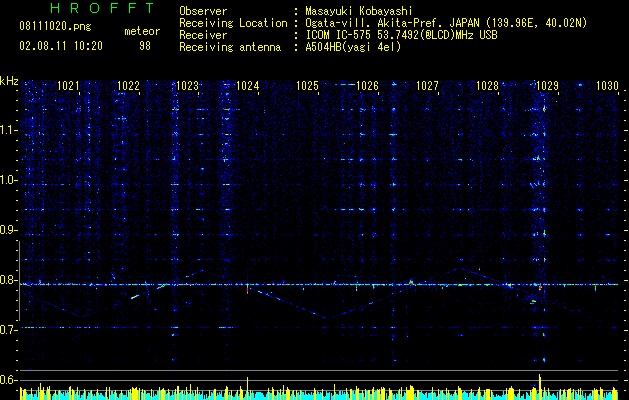Click the ICOM IC-575 53.7492 receiver text
The height and width of the screenshot is (400, 629).
click(401, 35)
